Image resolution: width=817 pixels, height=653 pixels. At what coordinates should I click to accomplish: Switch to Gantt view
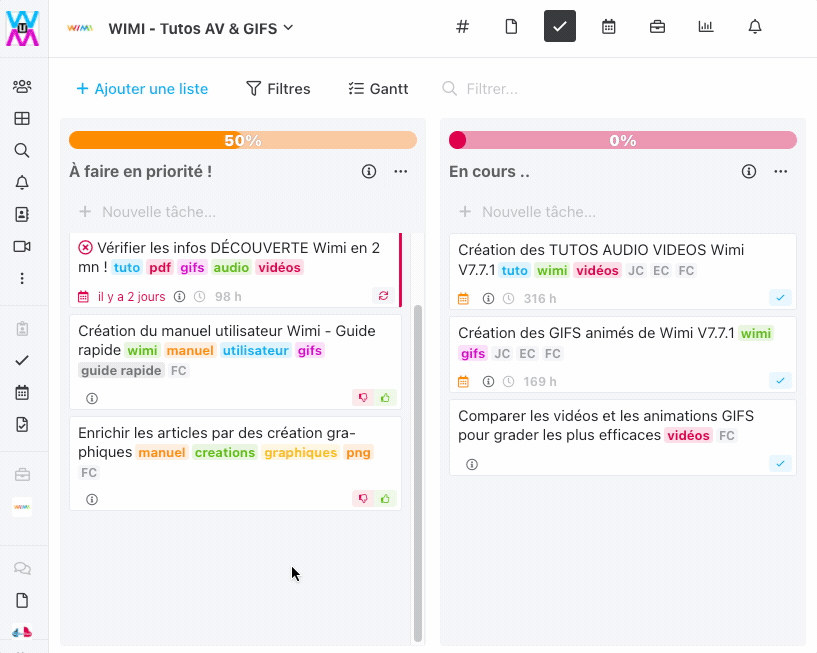(x=378, y=89)
